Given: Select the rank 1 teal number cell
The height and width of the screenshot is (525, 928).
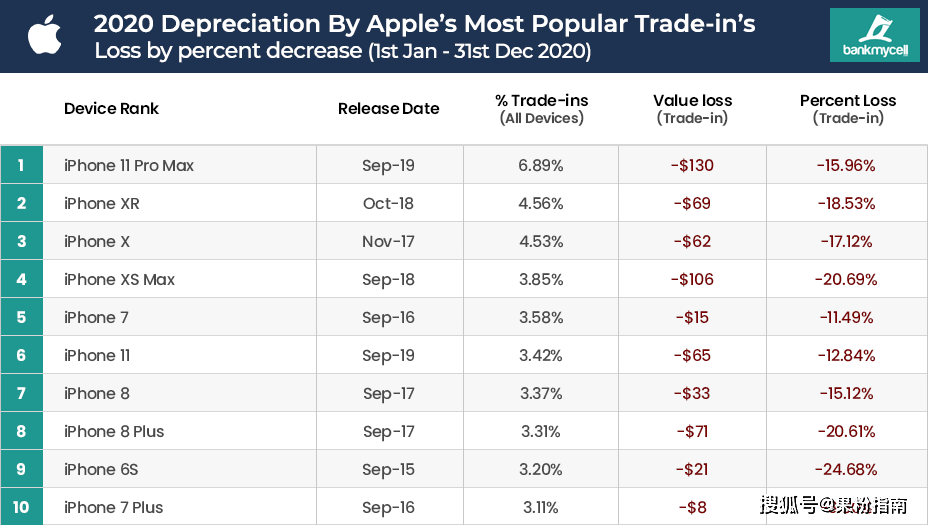Looking at the screenshot, I should 21,165.
